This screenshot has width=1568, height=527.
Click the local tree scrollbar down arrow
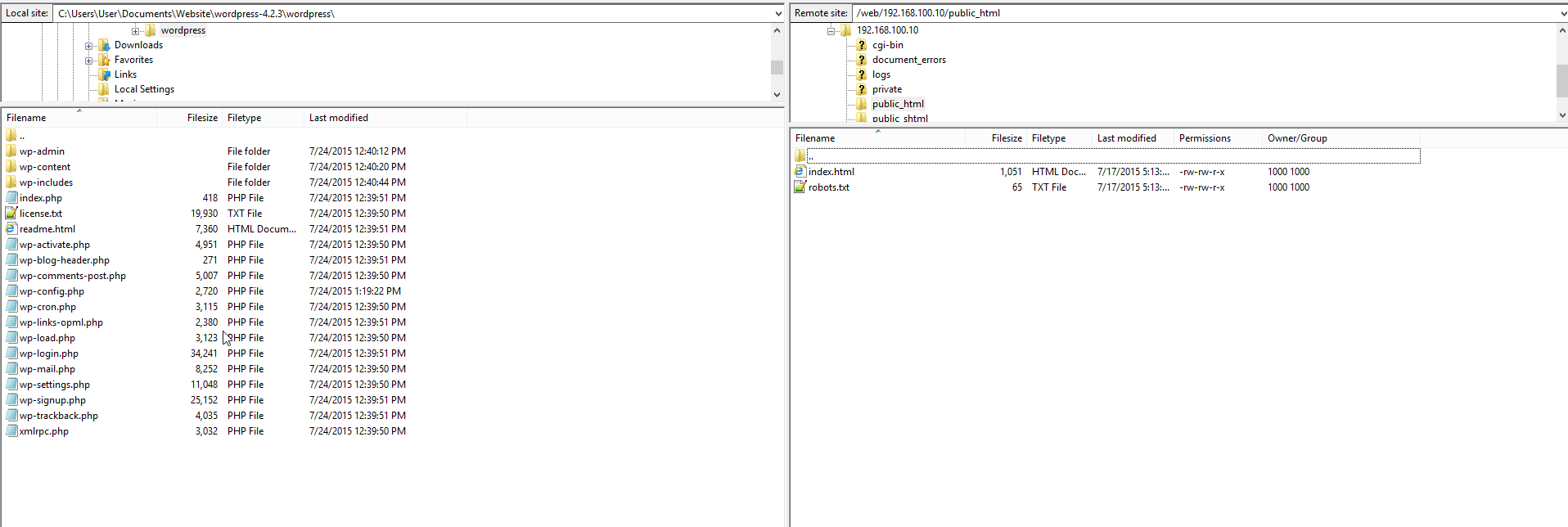[777, 95]
